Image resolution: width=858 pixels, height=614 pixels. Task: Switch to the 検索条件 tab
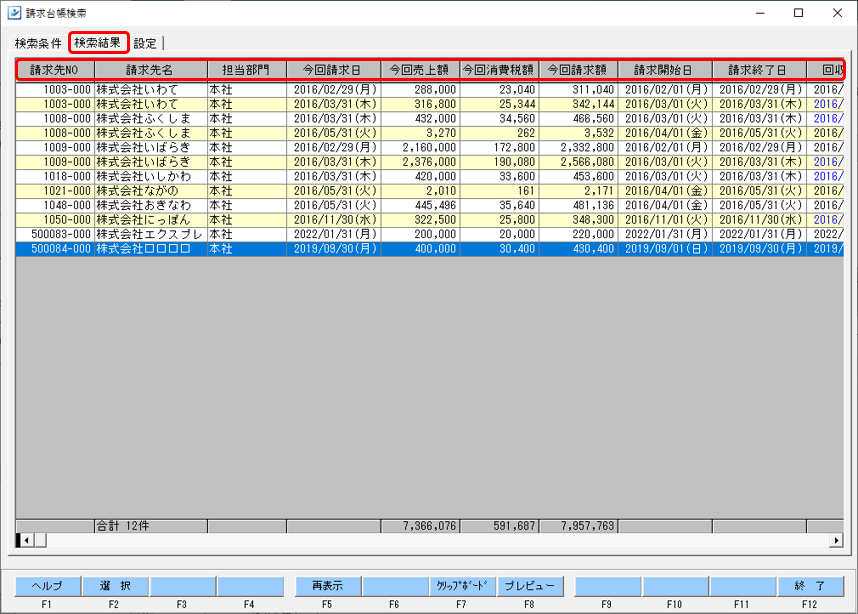point(38,43)
